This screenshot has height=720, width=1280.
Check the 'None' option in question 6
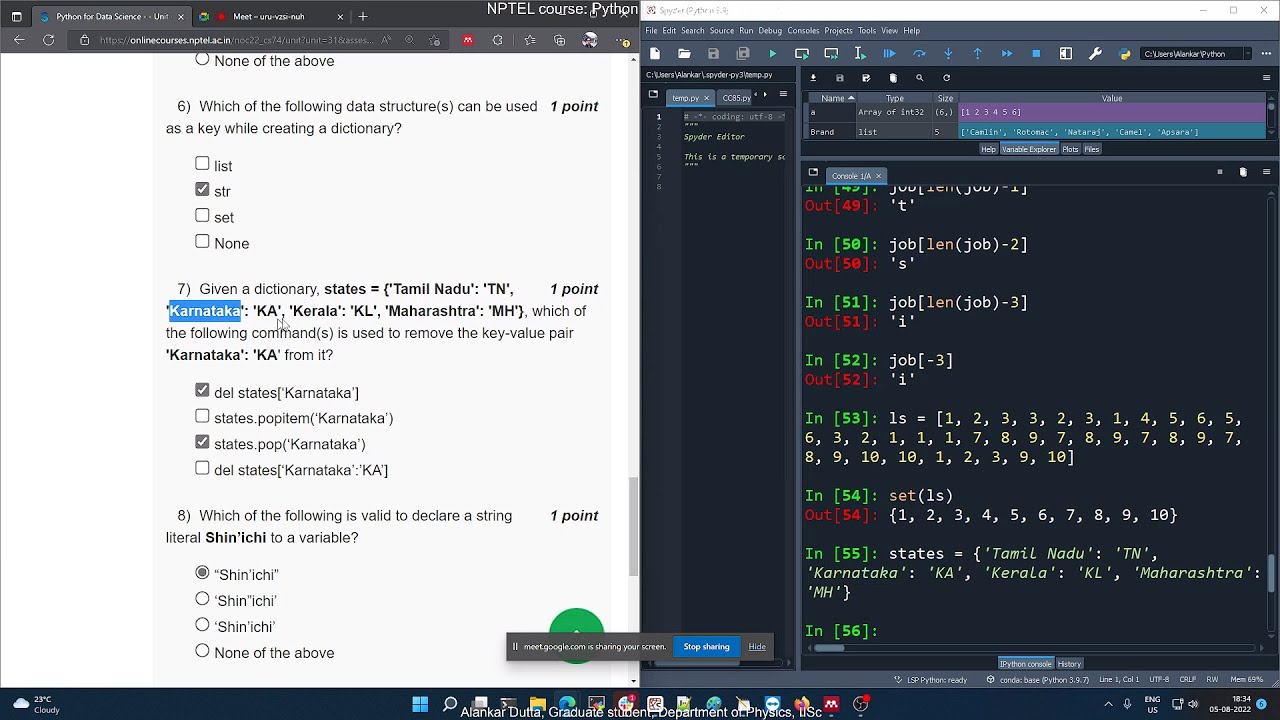(x=202, y=241)
